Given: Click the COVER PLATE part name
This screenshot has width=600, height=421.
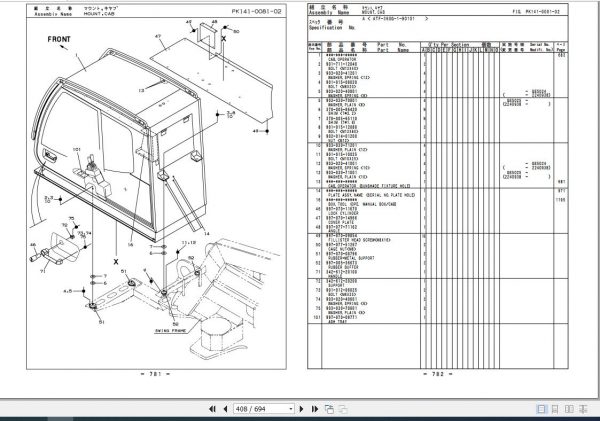Looking at the screenshot, I should 341,222.
